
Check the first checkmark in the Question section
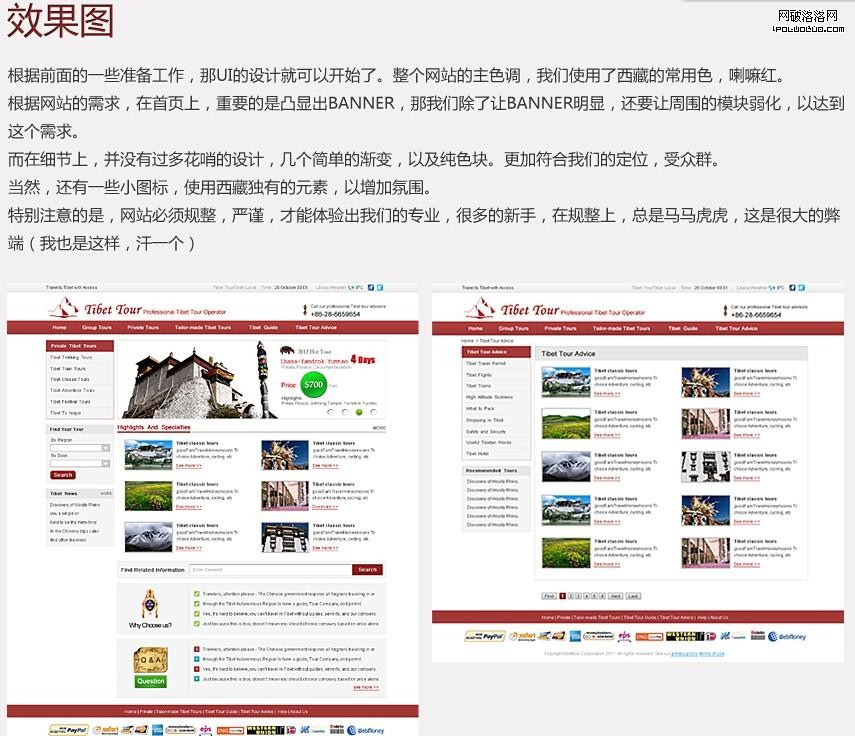click(196, 651)
